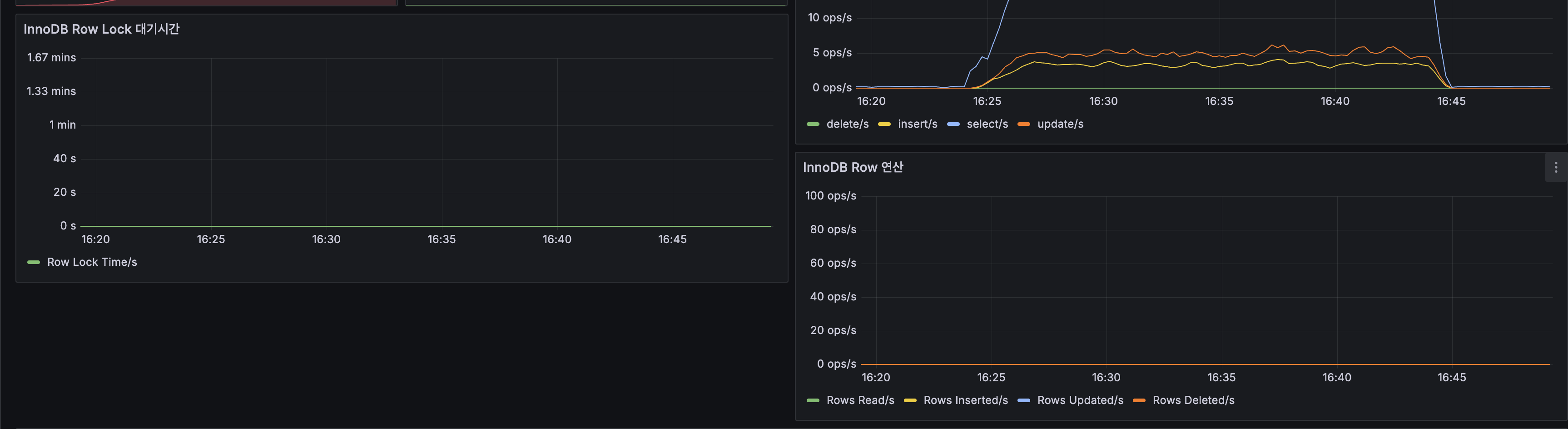Open the InnoDB Row Lock 대기시간 panel title menu

[101, 29]
